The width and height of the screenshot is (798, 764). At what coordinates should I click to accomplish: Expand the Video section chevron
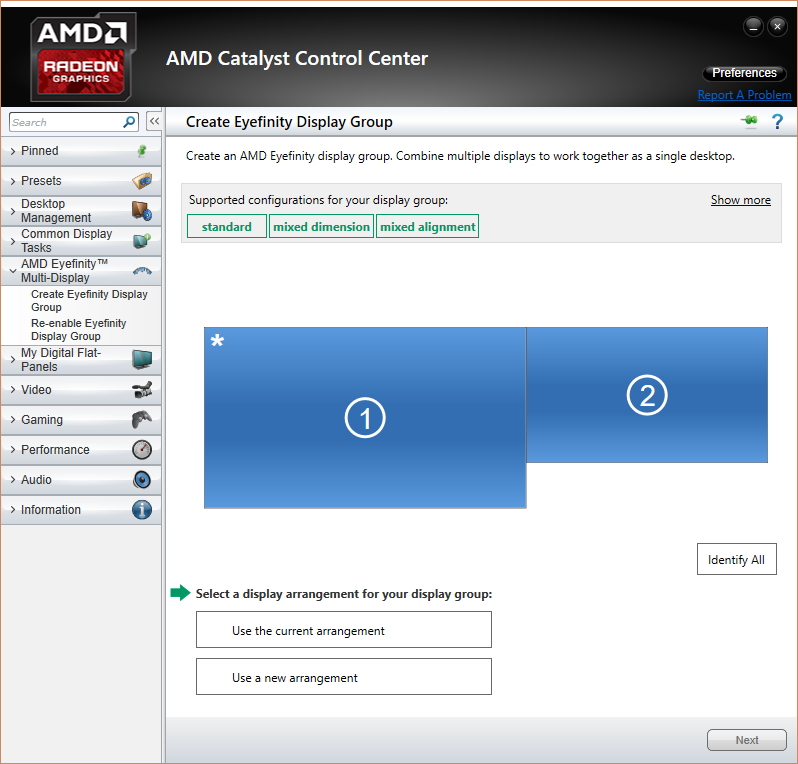(13, 390)
